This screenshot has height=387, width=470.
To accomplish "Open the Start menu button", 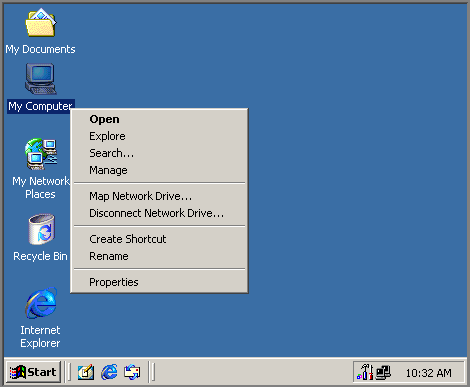I will click(33, 372).
